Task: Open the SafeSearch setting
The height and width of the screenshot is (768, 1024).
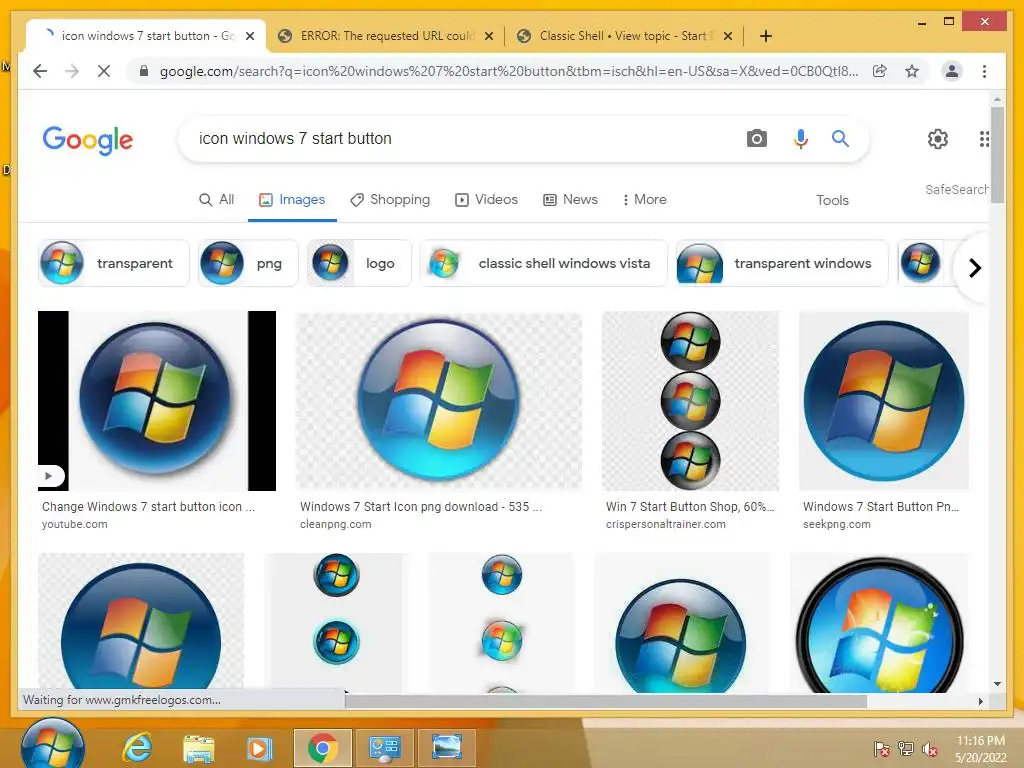Action: coord(957,189)
